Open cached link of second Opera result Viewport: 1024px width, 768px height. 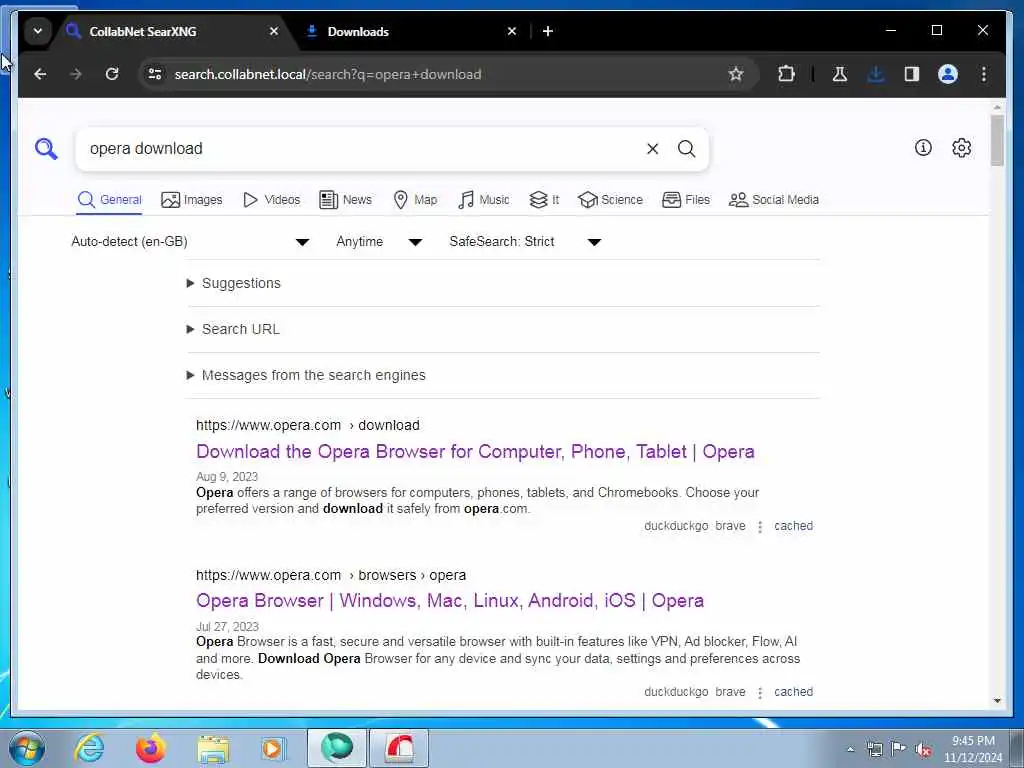793,692
